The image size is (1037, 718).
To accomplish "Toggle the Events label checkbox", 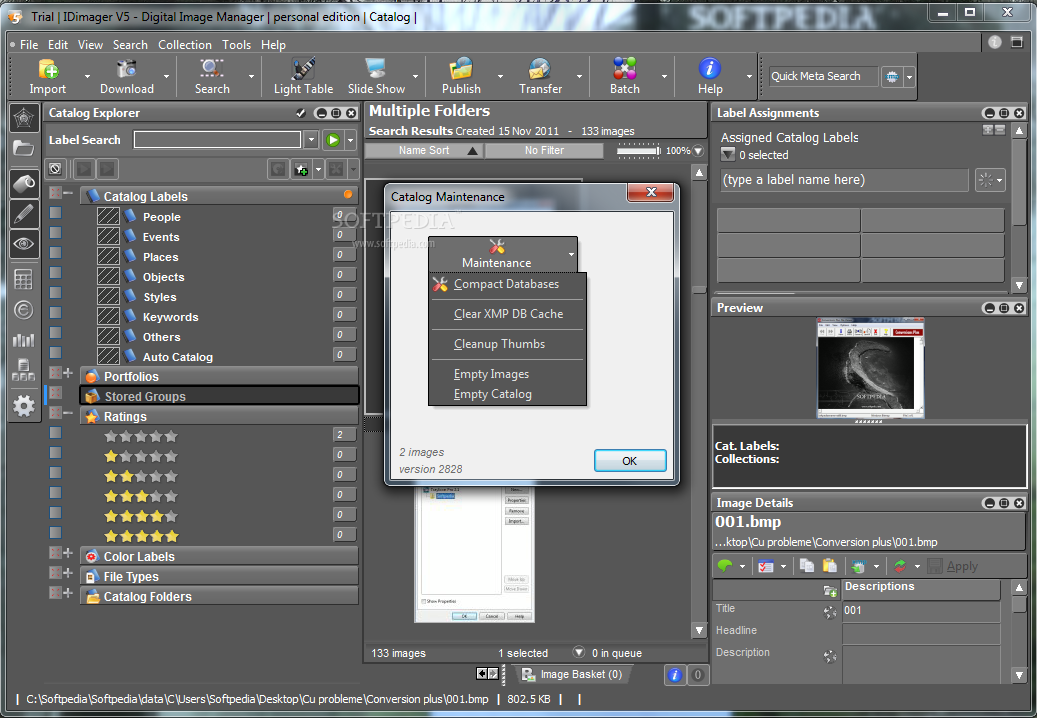I will click(x=56, y=233).
